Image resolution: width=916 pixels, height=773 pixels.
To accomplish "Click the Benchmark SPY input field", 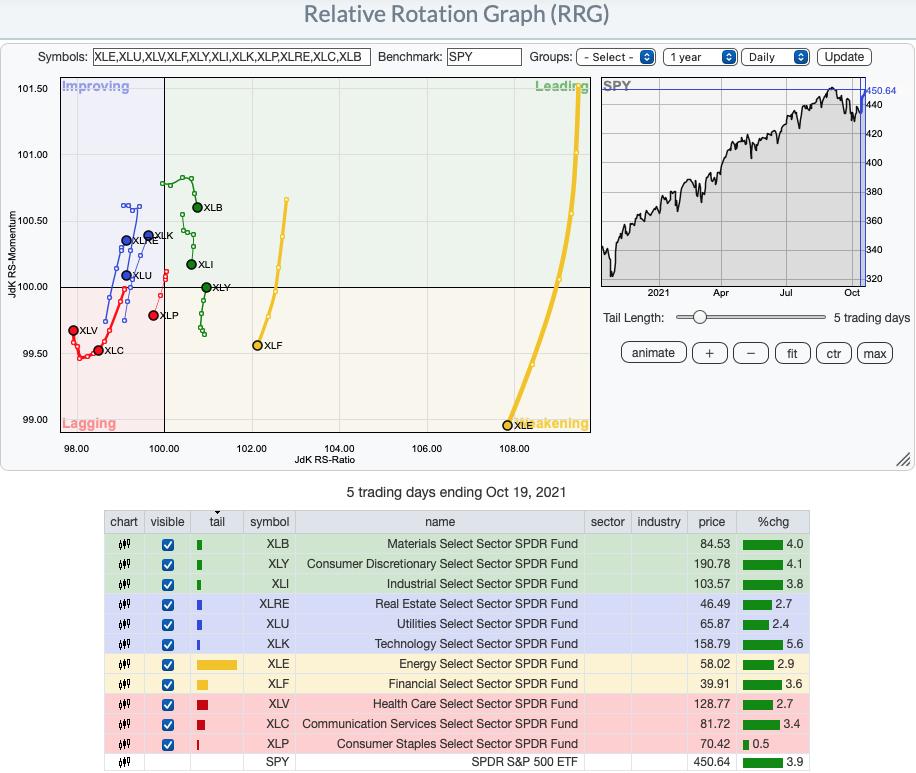I will 484,57.
